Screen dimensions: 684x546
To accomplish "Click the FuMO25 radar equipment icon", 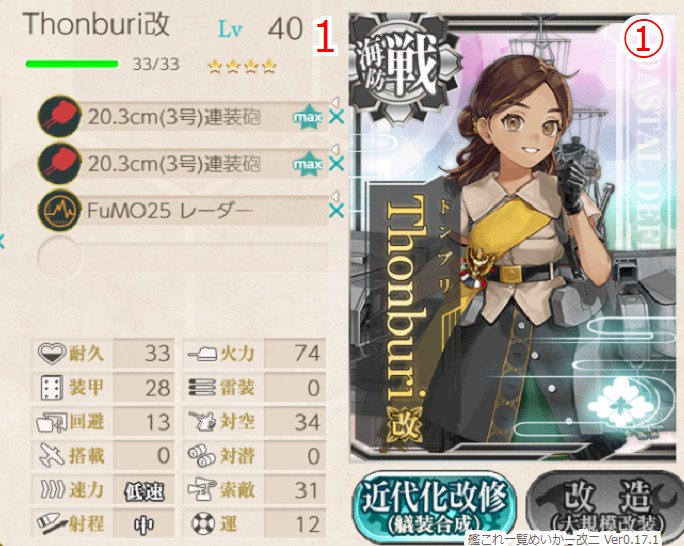I will click(x=59, y=211).
